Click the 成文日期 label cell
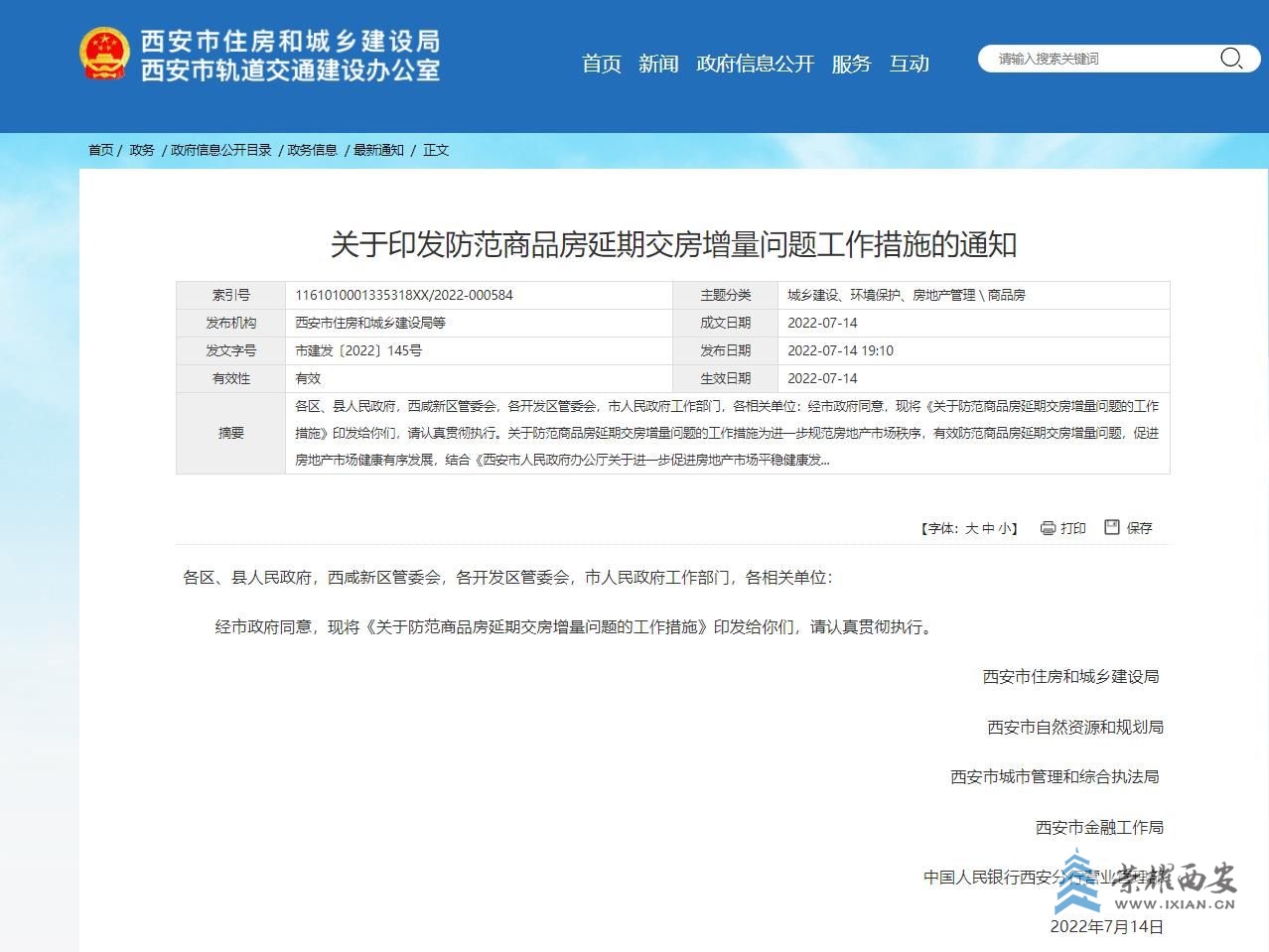Viewport: 1269px width, 952px height. pos(726,323)
